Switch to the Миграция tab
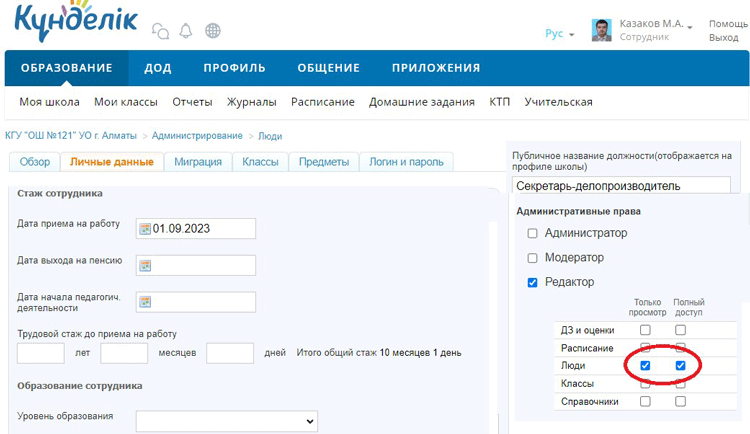Viewport: 750px width, 434px height. coord(197,162)
